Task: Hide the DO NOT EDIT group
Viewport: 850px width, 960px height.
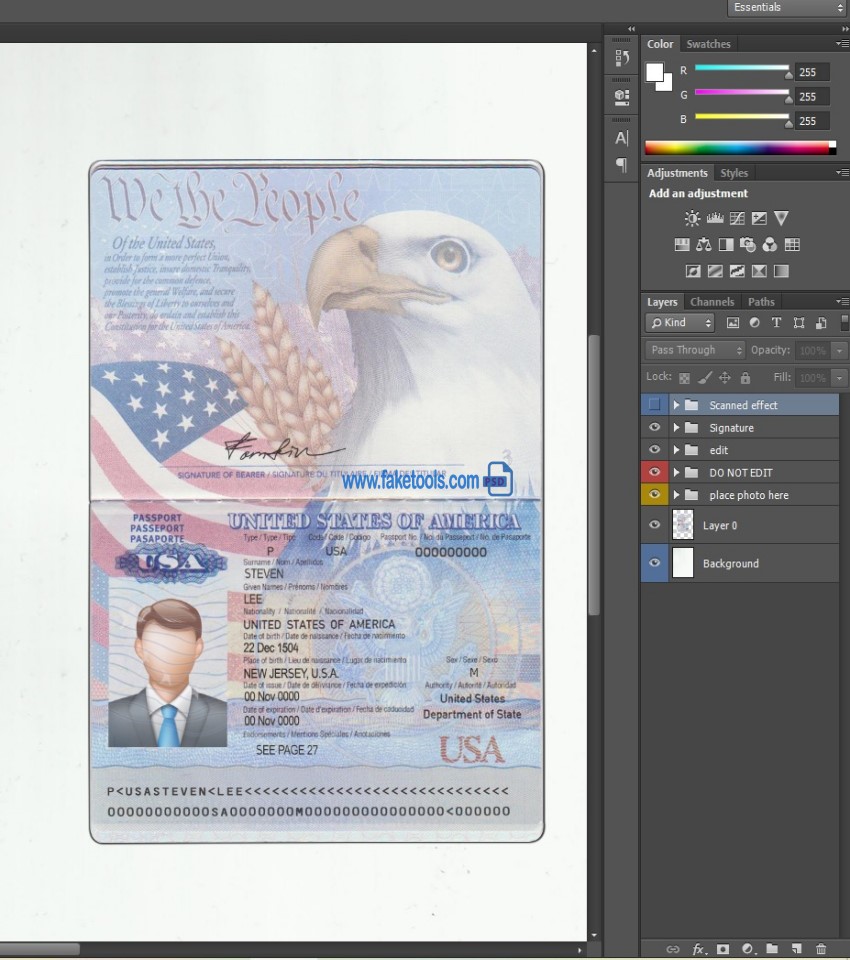Action: click(x=655, y=472)
